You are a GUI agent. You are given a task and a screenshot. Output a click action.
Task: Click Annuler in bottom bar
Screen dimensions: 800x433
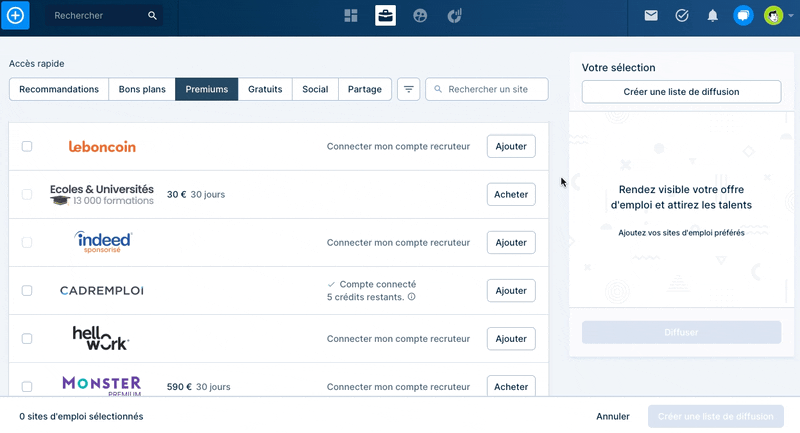613,417
